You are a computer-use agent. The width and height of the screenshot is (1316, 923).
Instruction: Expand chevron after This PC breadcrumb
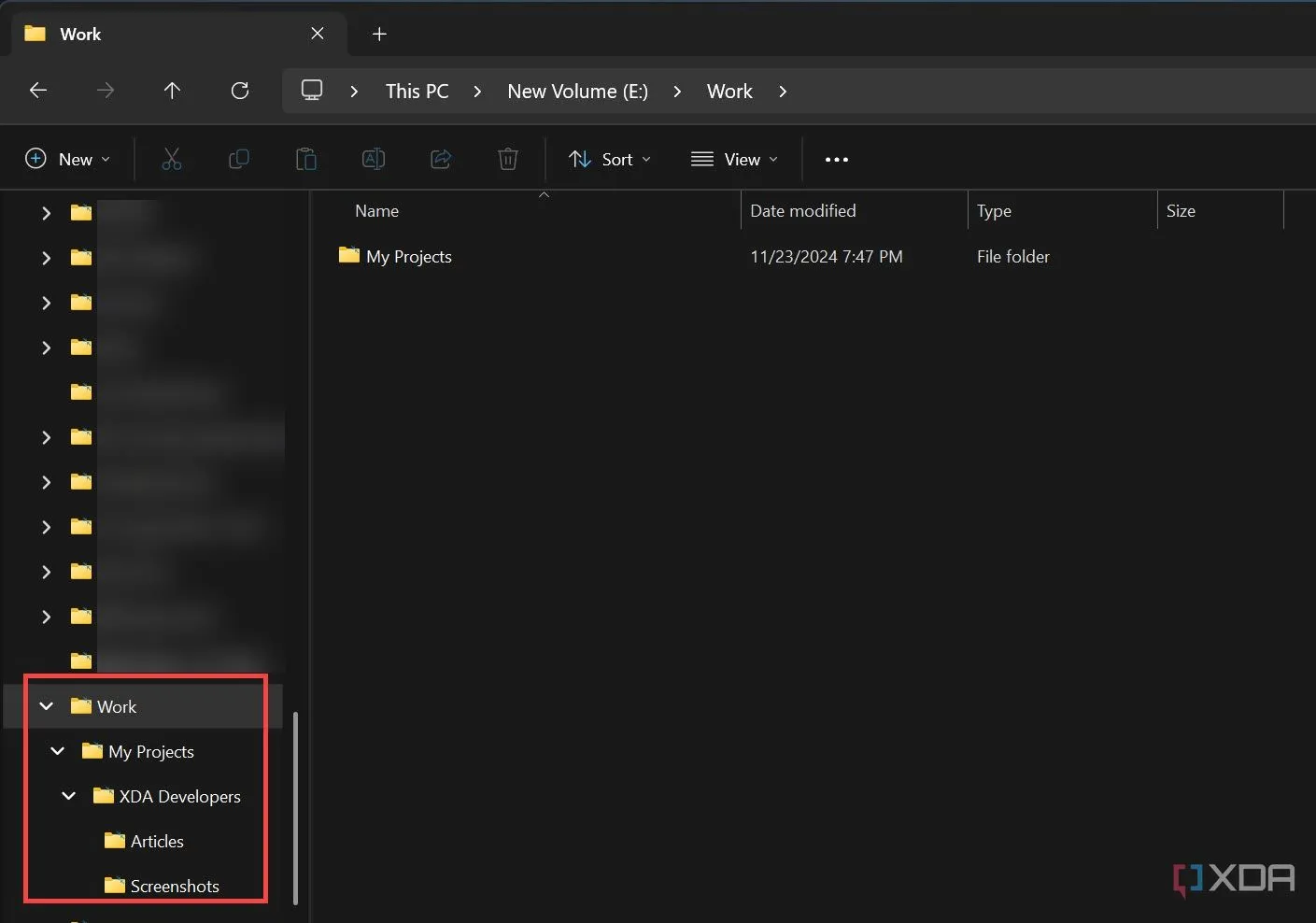[x=478, y=92]
